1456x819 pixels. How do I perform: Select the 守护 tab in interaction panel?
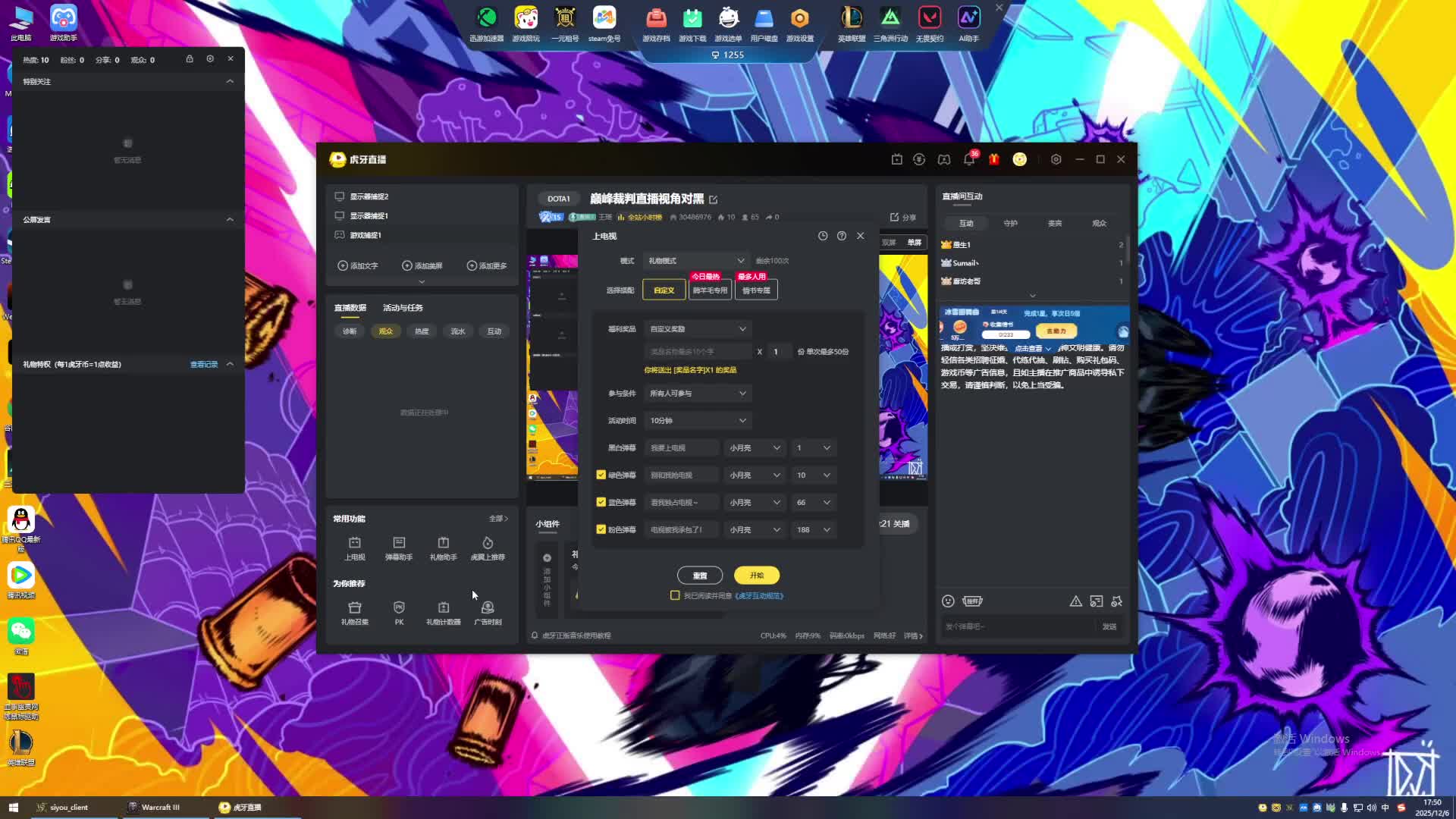[1010, 224]
